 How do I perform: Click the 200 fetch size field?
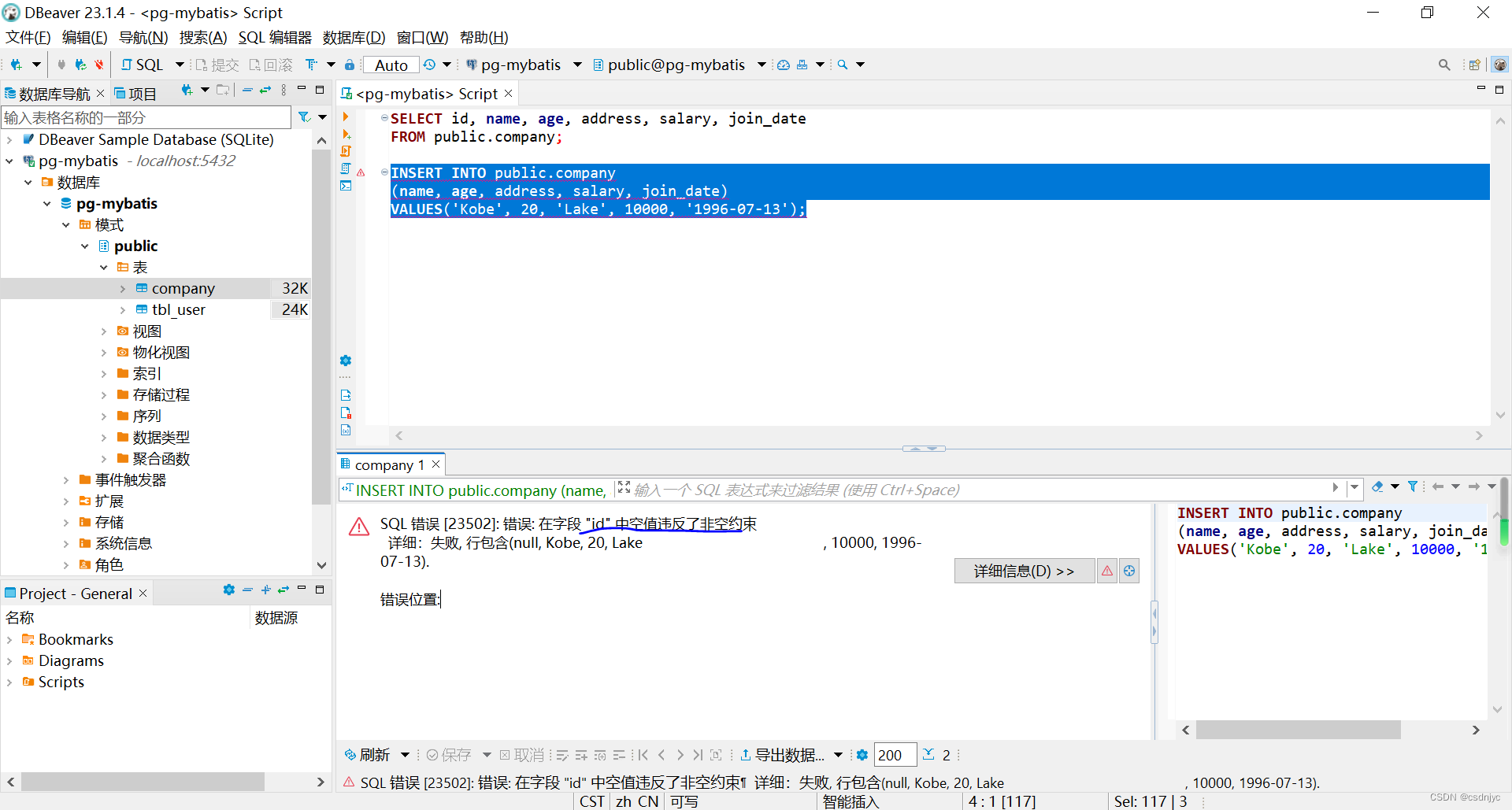click(x=895, y=755)
